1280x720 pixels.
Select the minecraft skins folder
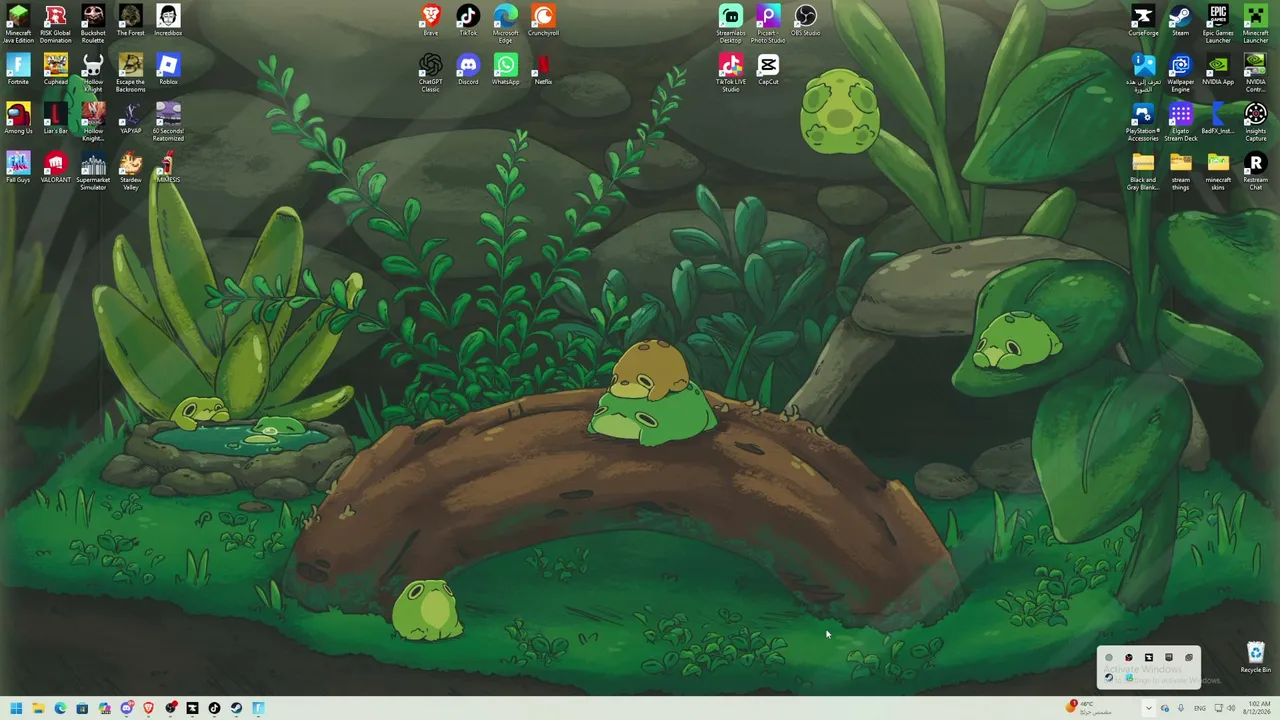(1218, 171)
